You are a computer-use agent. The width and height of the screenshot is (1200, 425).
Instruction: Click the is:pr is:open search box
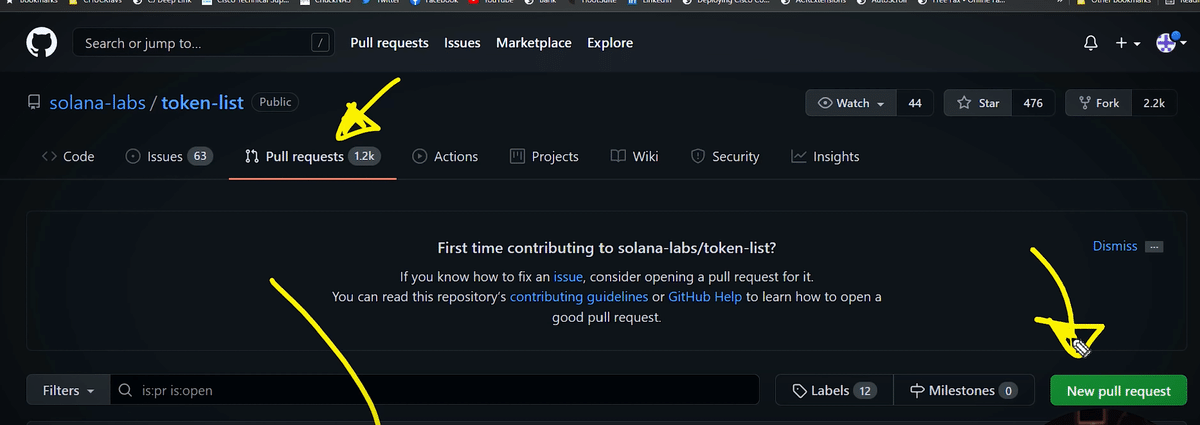click(433, 391)
